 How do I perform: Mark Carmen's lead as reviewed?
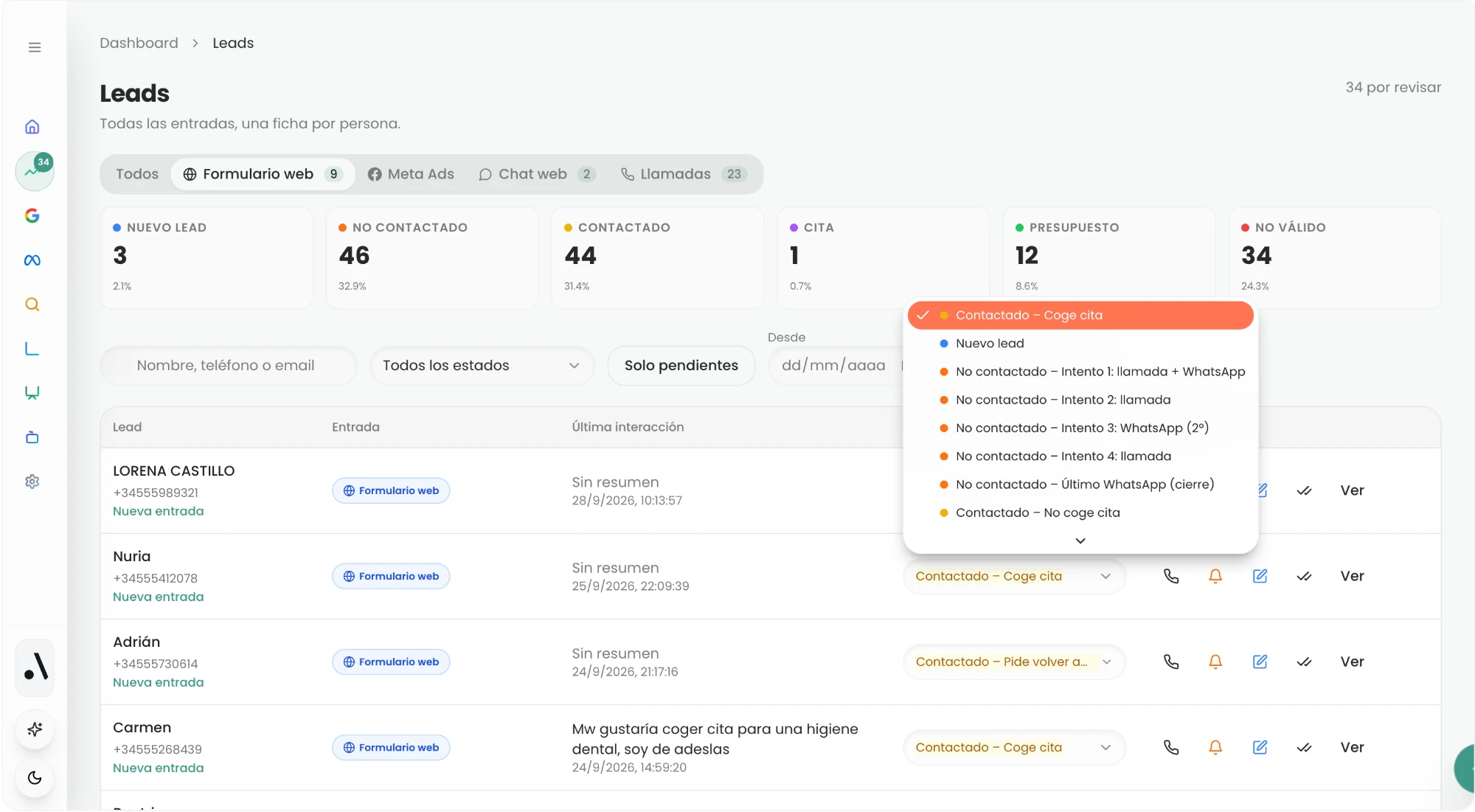(x=1304, y=747)
